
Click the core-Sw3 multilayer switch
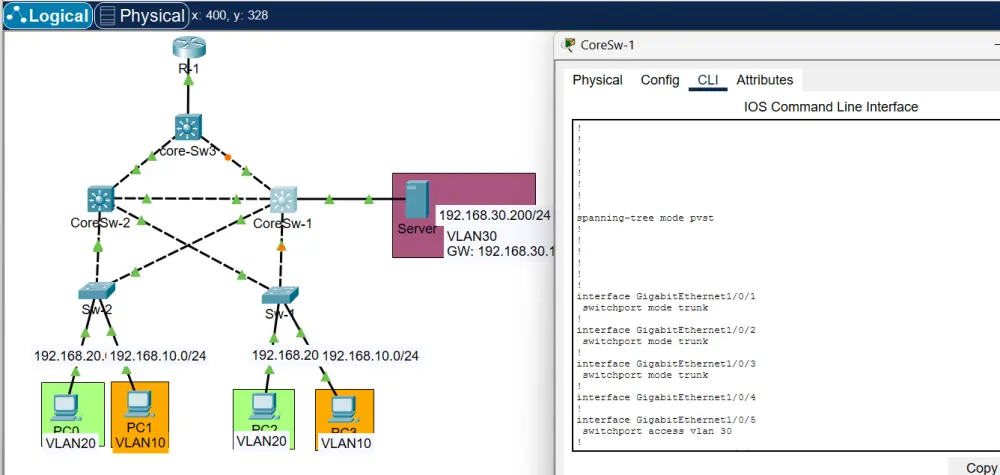pos(188,128)
